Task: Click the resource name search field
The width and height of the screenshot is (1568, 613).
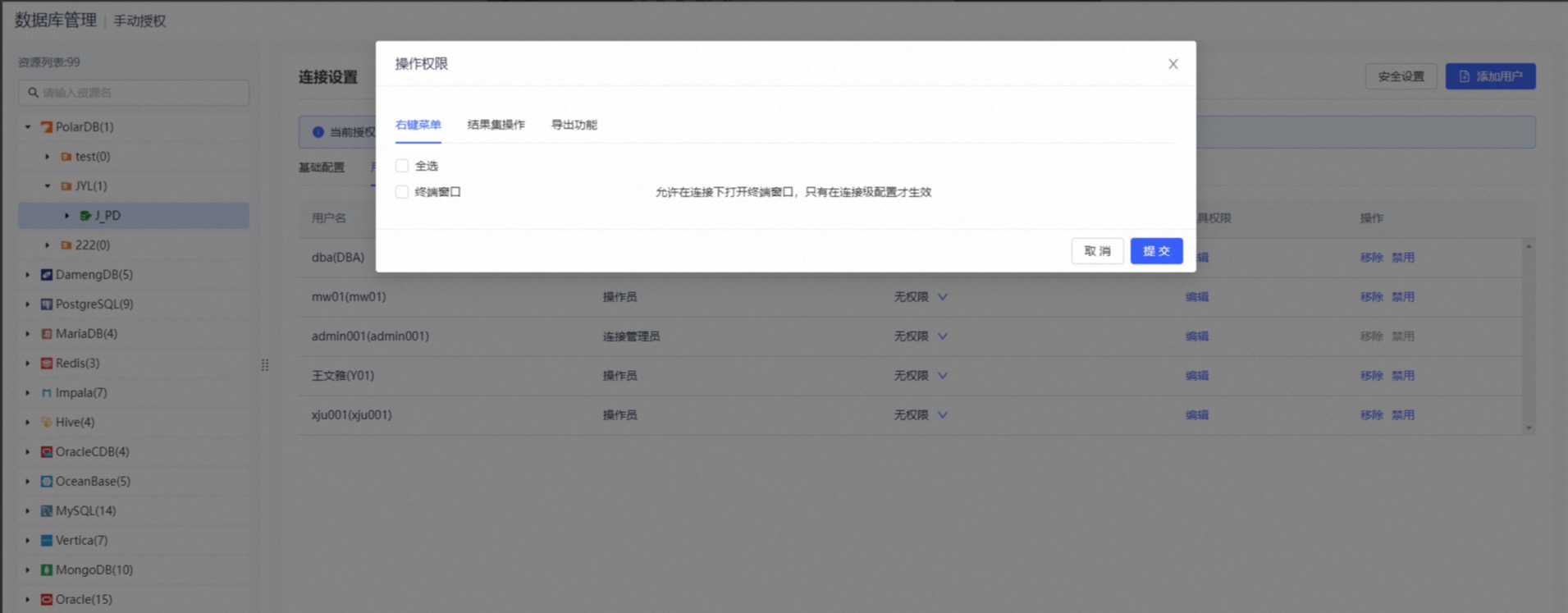Action: click(x=134, y=93)
